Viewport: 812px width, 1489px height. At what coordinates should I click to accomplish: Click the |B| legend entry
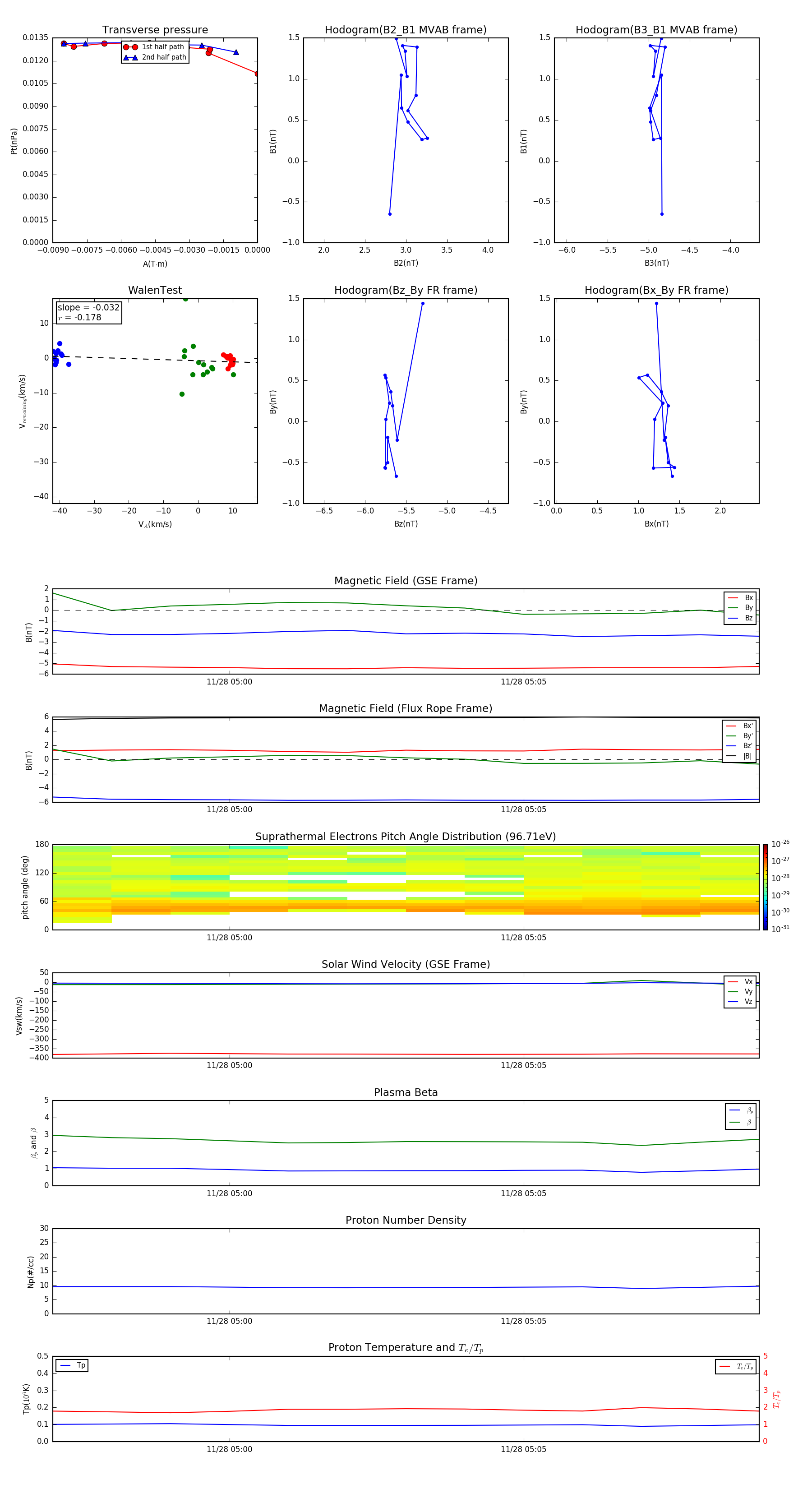[739, 756]
